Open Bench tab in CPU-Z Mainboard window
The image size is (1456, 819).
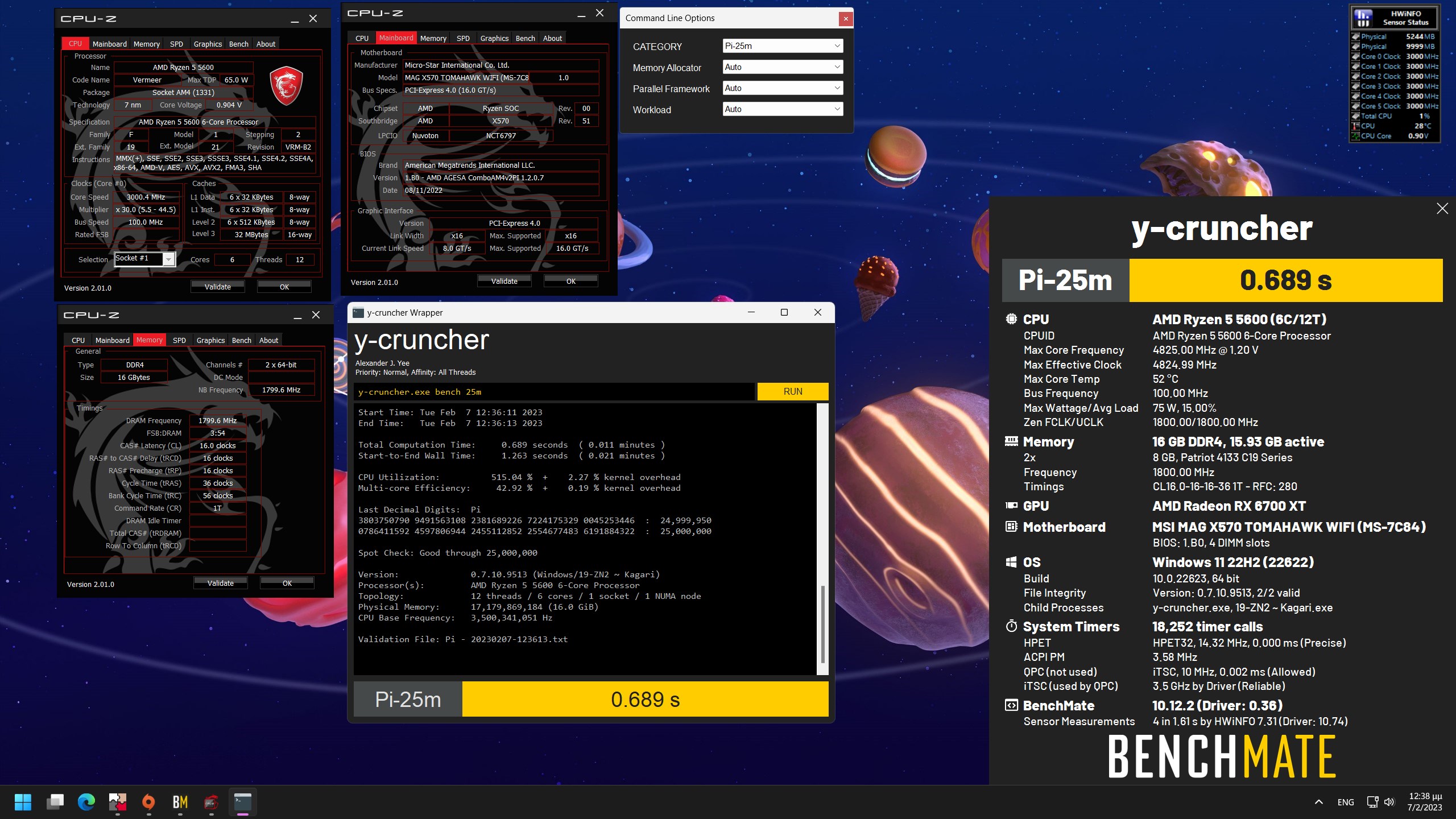526,38
